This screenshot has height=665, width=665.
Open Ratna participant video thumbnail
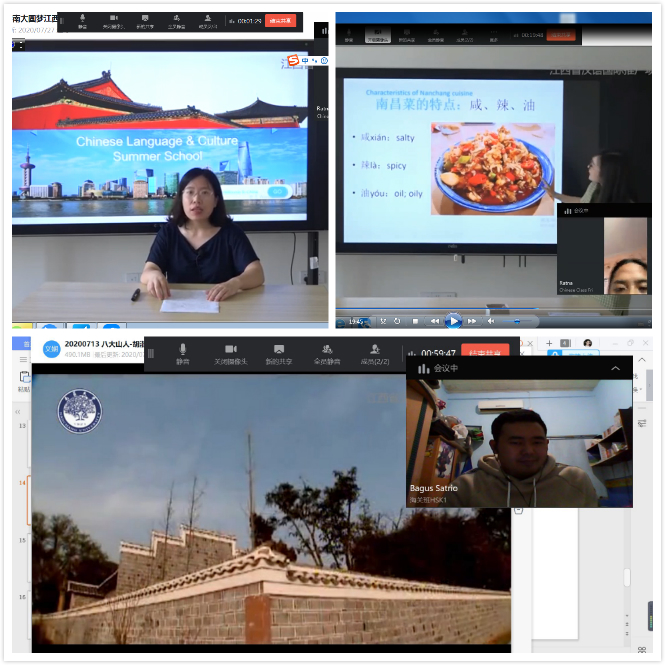coord(603,255)
